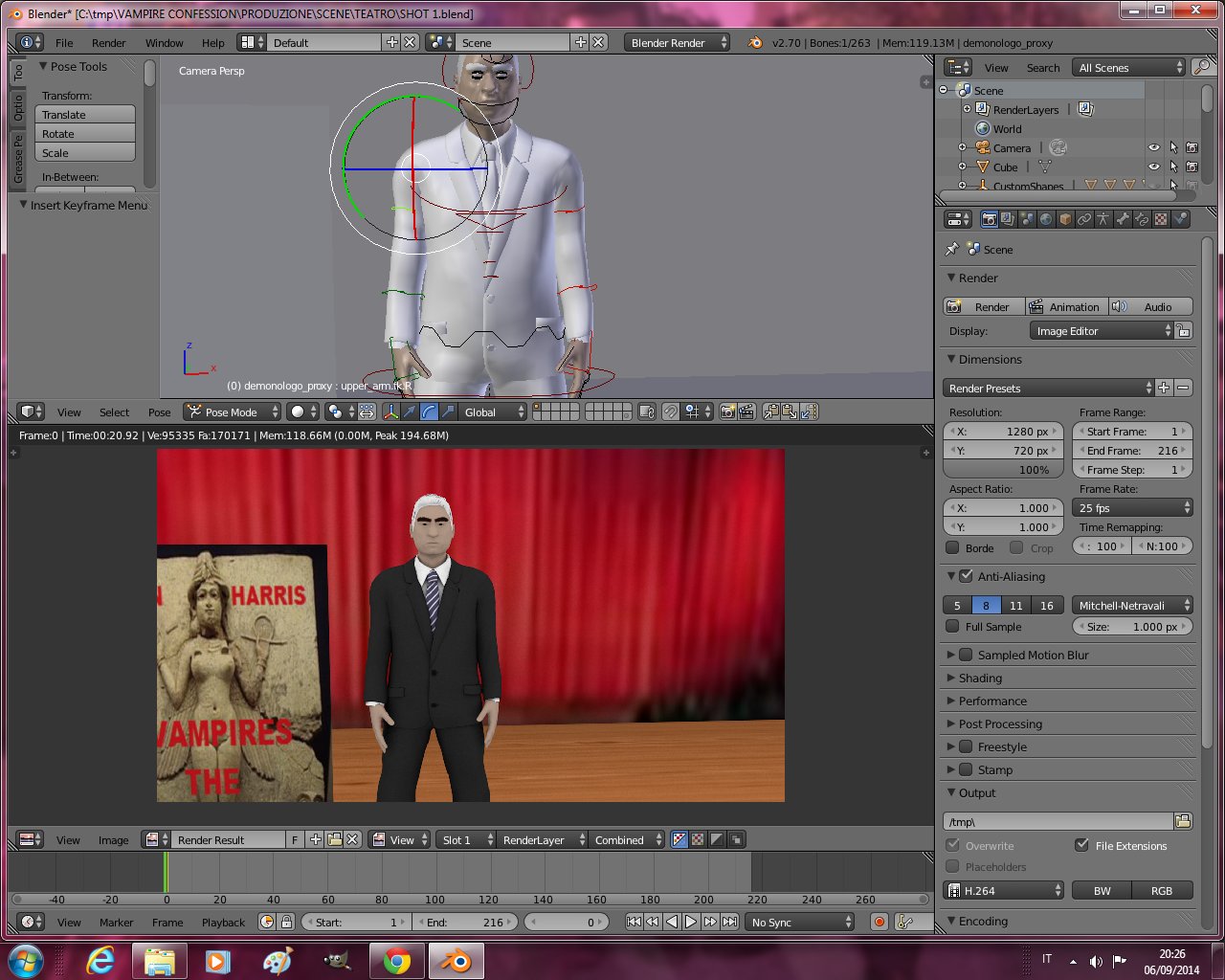The image size is (1225, 980).
Task: Open the H.264 file format dropdown
Action: [1004, 890]
